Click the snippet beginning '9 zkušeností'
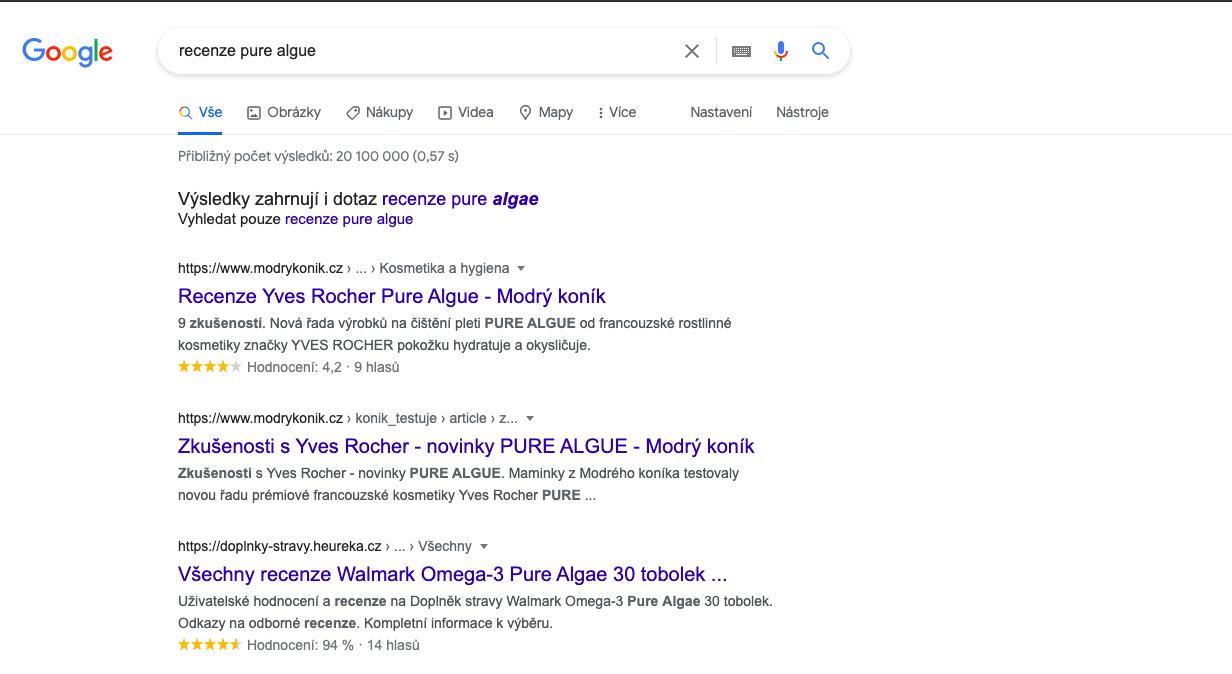The image size is (1232, 674). click(455, 334)
